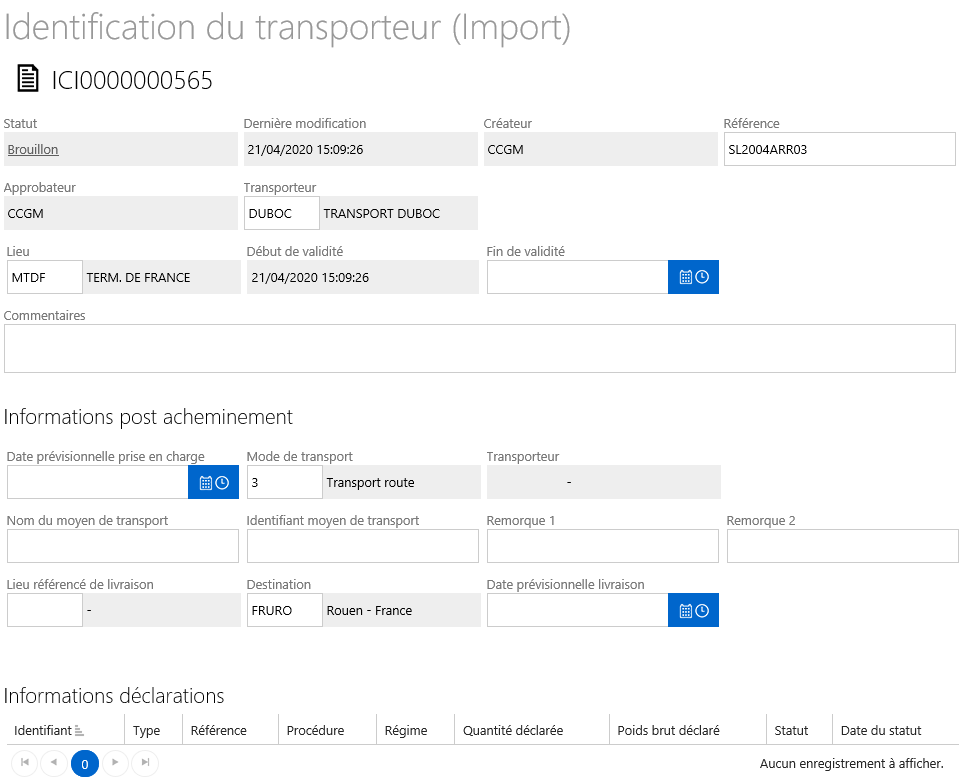The height and width of the screenshot is (782, 959).
Task: Select page 0 in the pager
Action: click(84, 763)
